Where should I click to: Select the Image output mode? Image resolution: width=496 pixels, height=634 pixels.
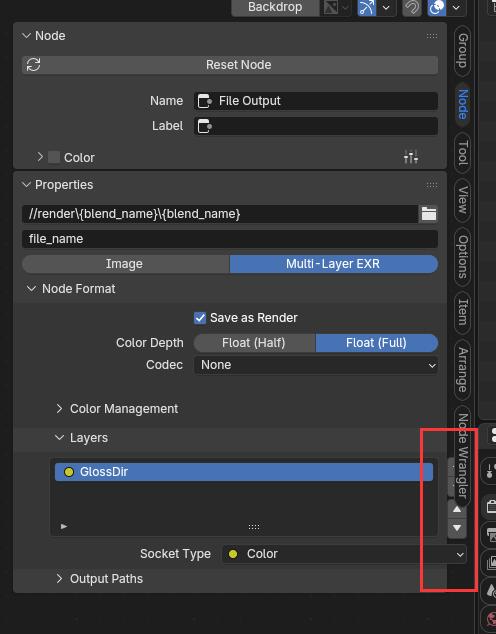click(x=126, y=264)
